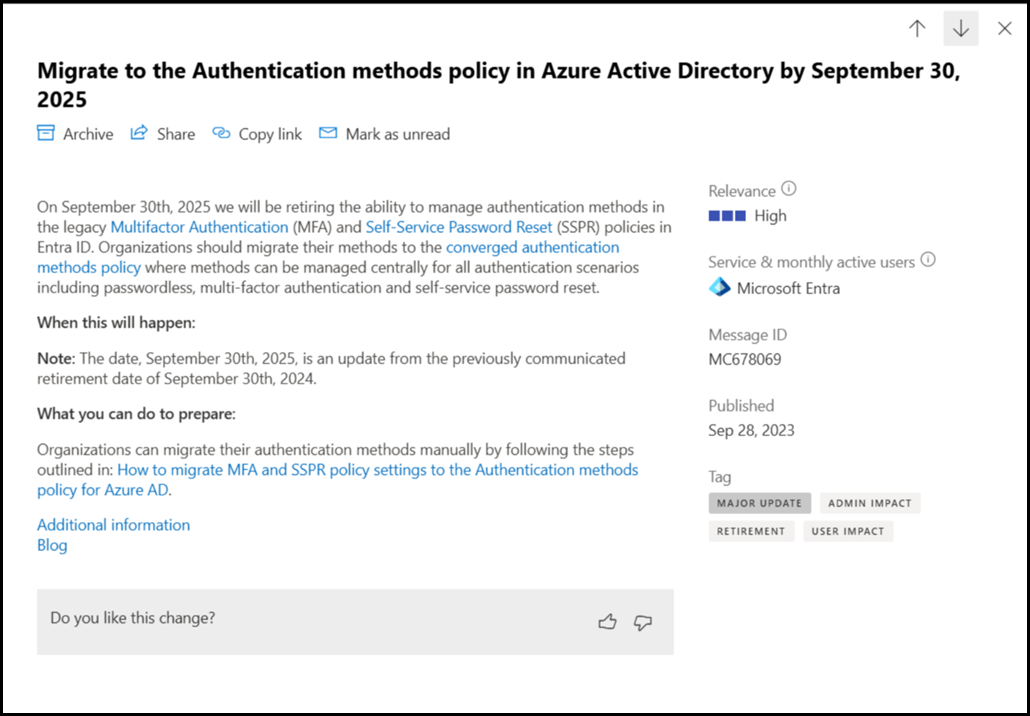1030x716 pixels.
Task: Click the Copy link chain icon
Action: [221, 133]
